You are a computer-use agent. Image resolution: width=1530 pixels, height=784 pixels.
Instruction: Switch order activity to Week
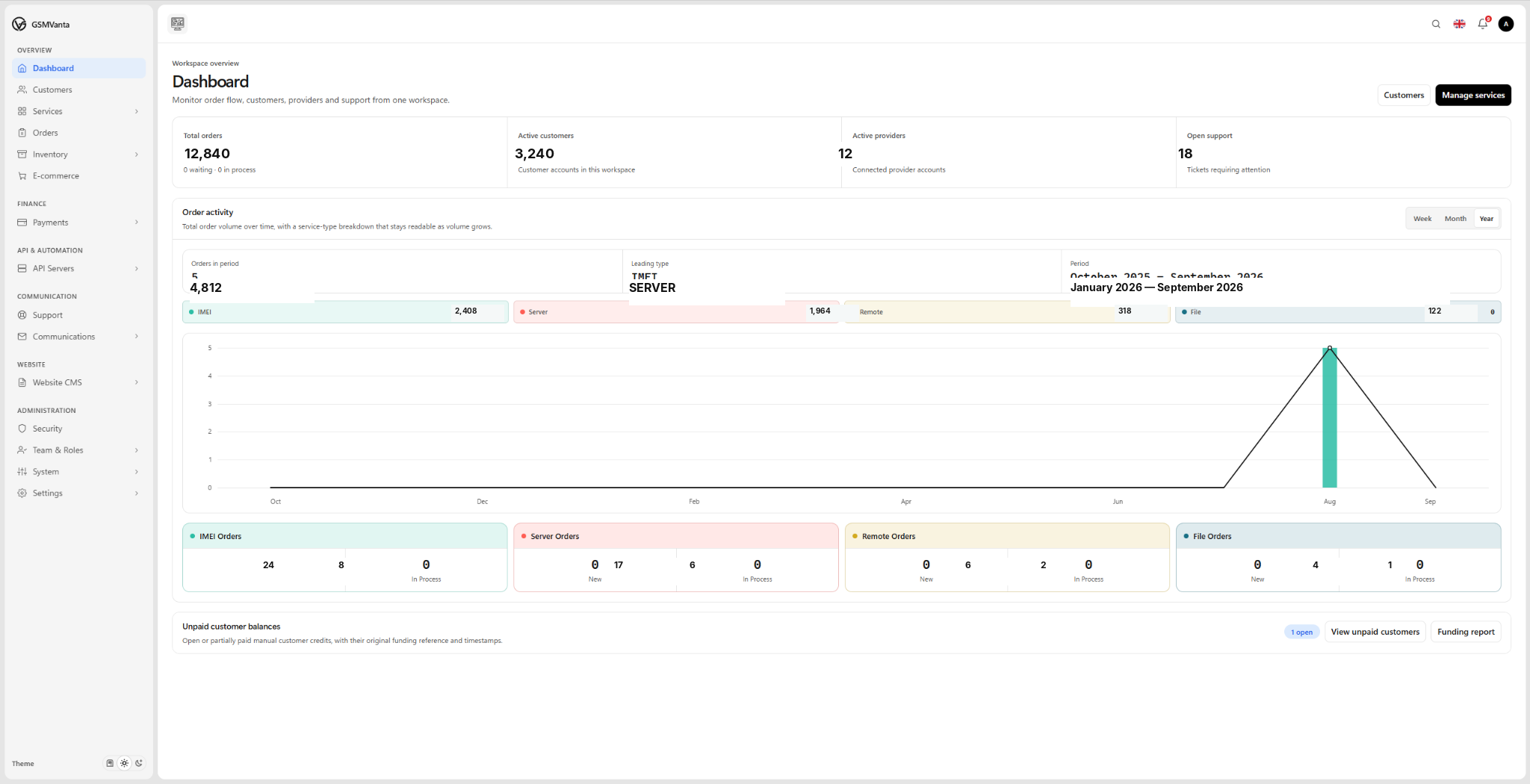pyautogui.click(x=1422, y=219)
